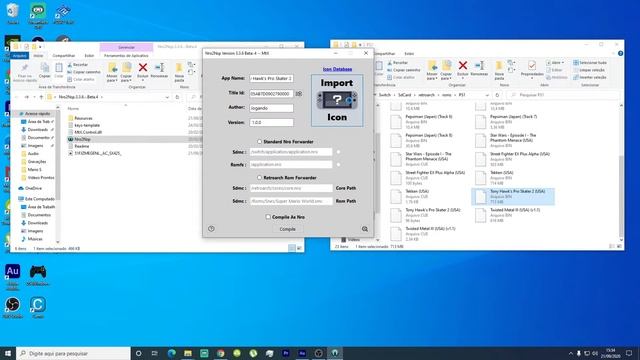Select the keys-template file
640x360 pixels.
click(87, 125)
